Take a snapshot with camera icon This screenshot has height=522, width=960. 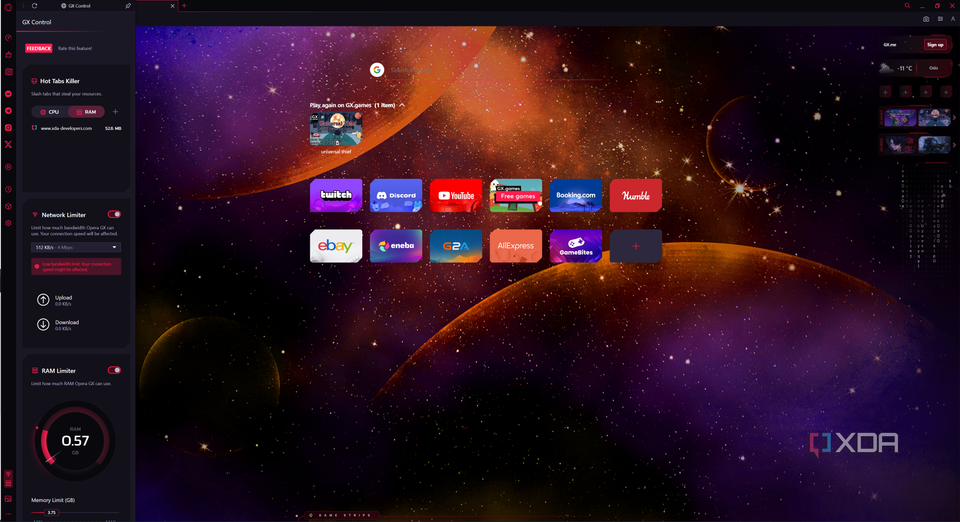coord(926,19)
